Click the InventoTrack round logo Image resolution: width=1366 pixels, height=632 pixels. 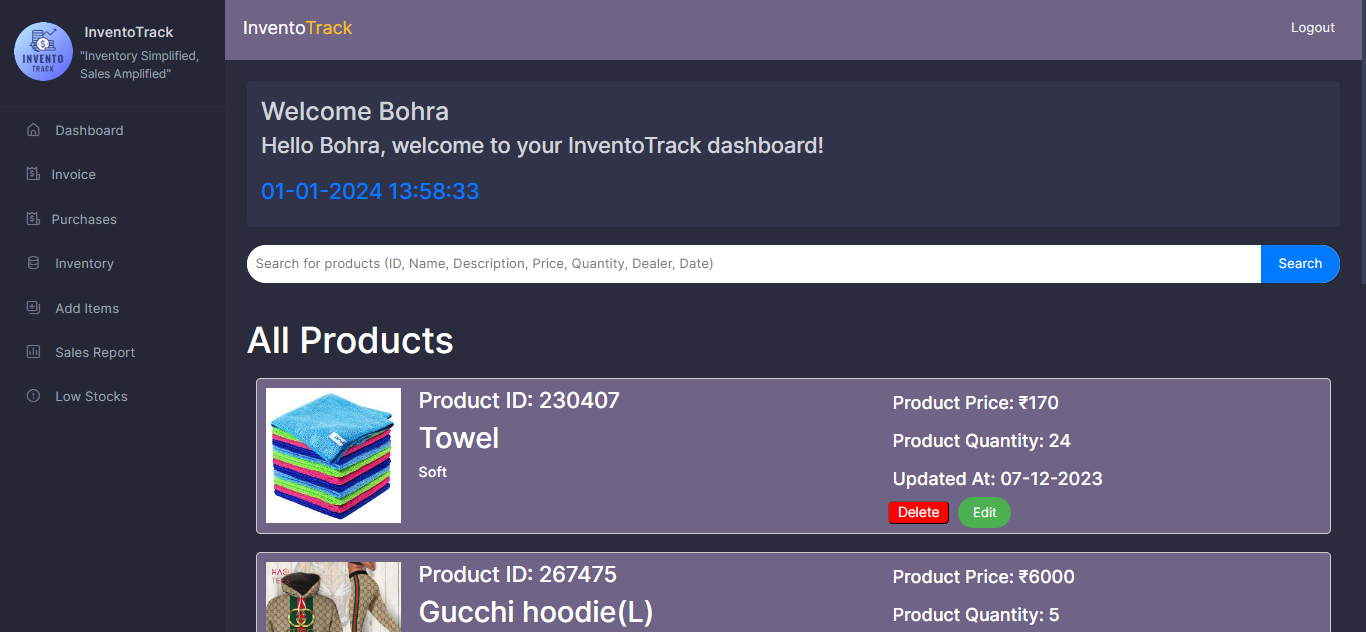43,52
